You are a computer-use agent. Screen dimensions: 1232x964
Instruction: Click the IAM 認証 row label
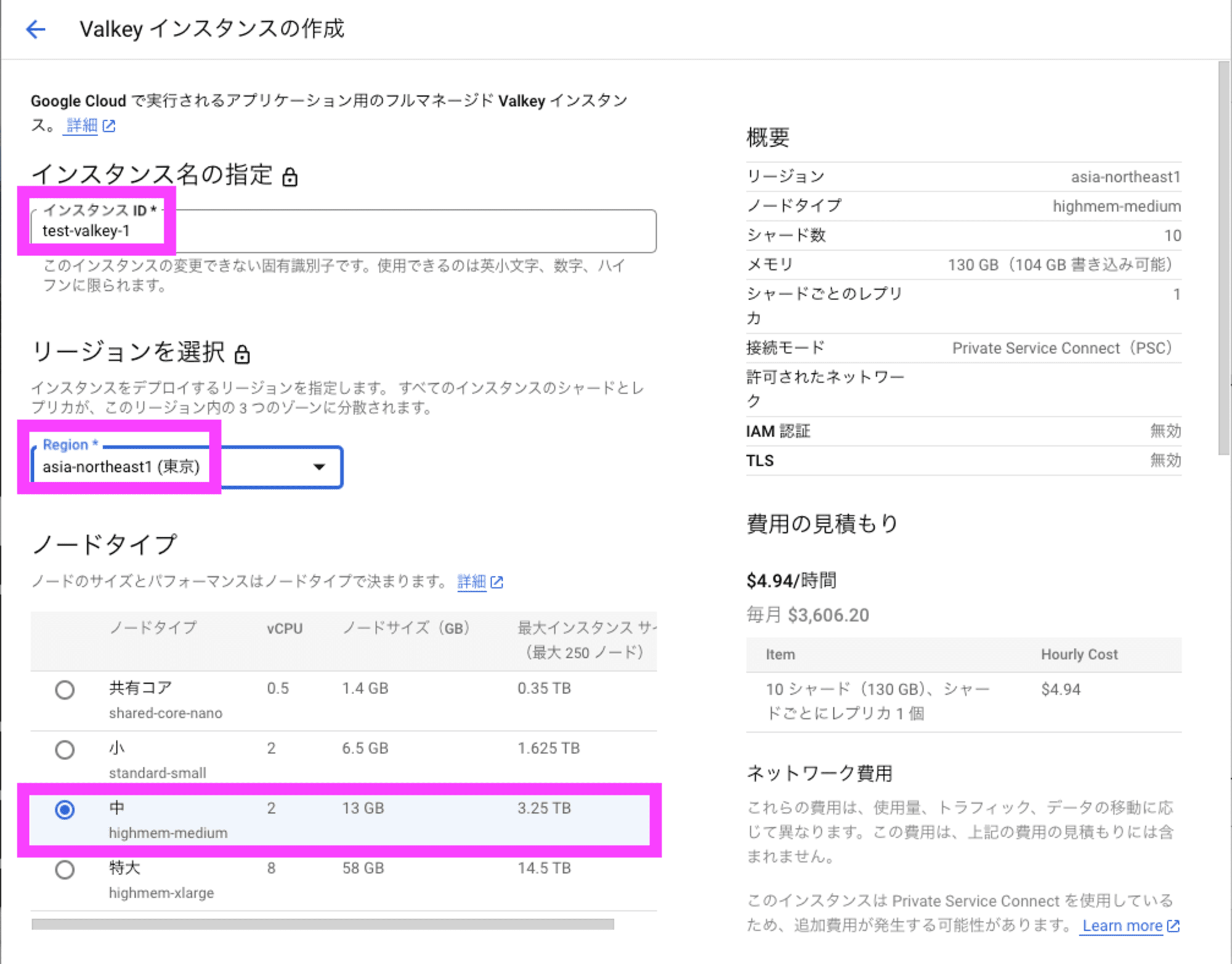tap(778, 431)
